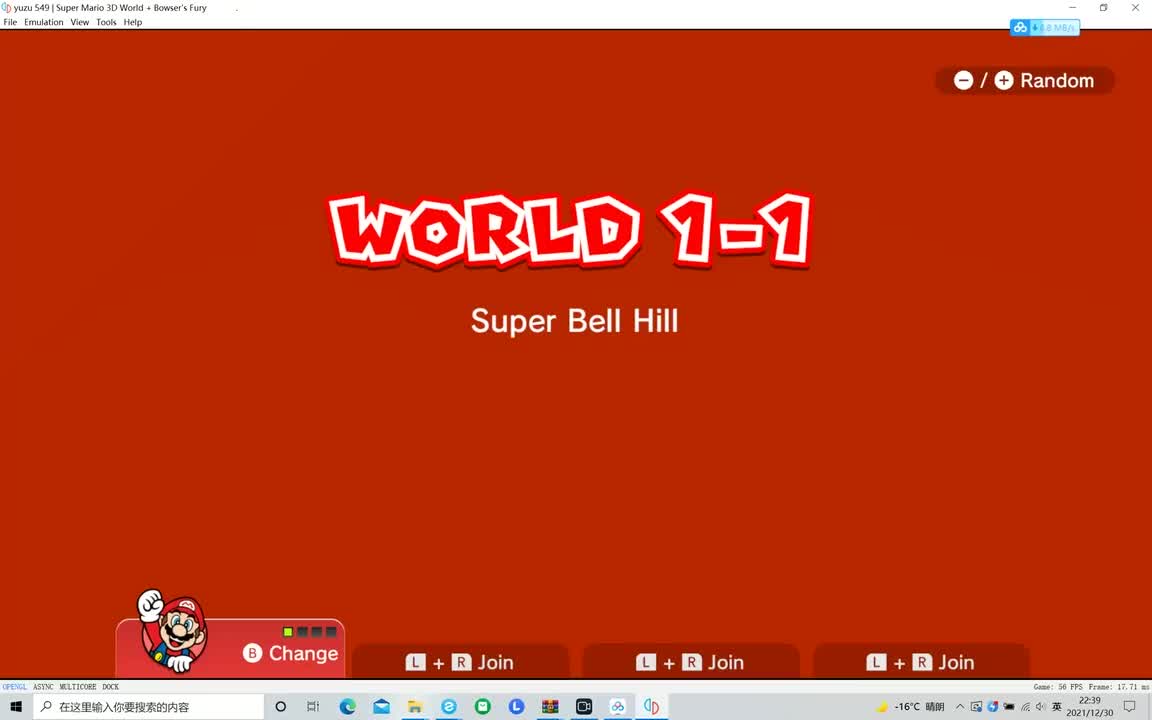Click the battery tray icon
The height and width of the screenshot is (720, 1152).
[x=1009, y=706]
